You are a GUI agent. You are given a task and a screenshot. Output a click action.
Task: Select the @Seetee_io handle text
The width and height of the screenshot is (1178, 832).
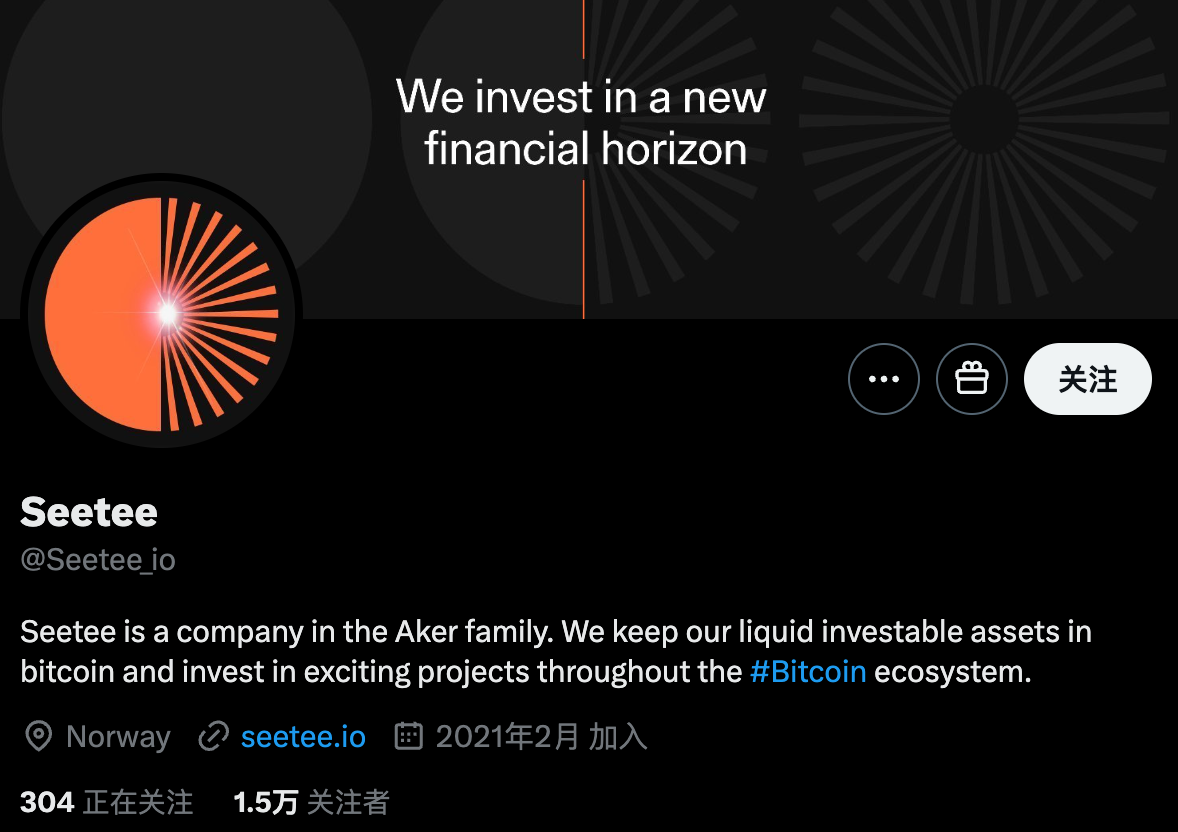(98, 560)
